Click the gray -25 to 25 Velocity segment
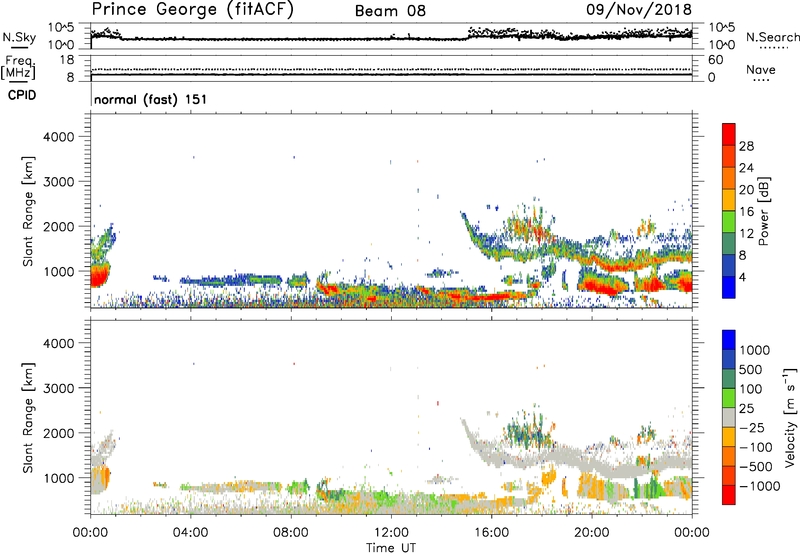 [x=729, y=417]
